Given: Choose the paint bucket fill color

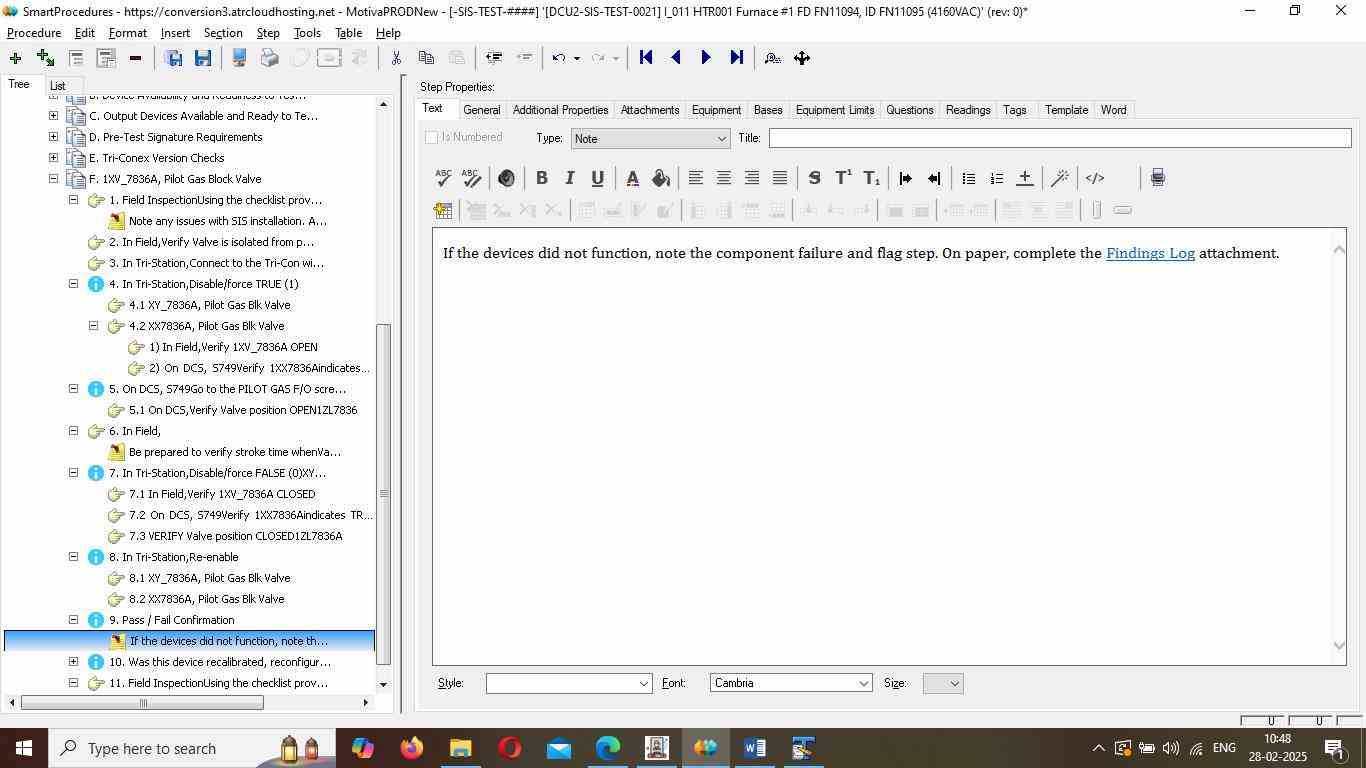Looking at the screenshot, I should 660,178.
